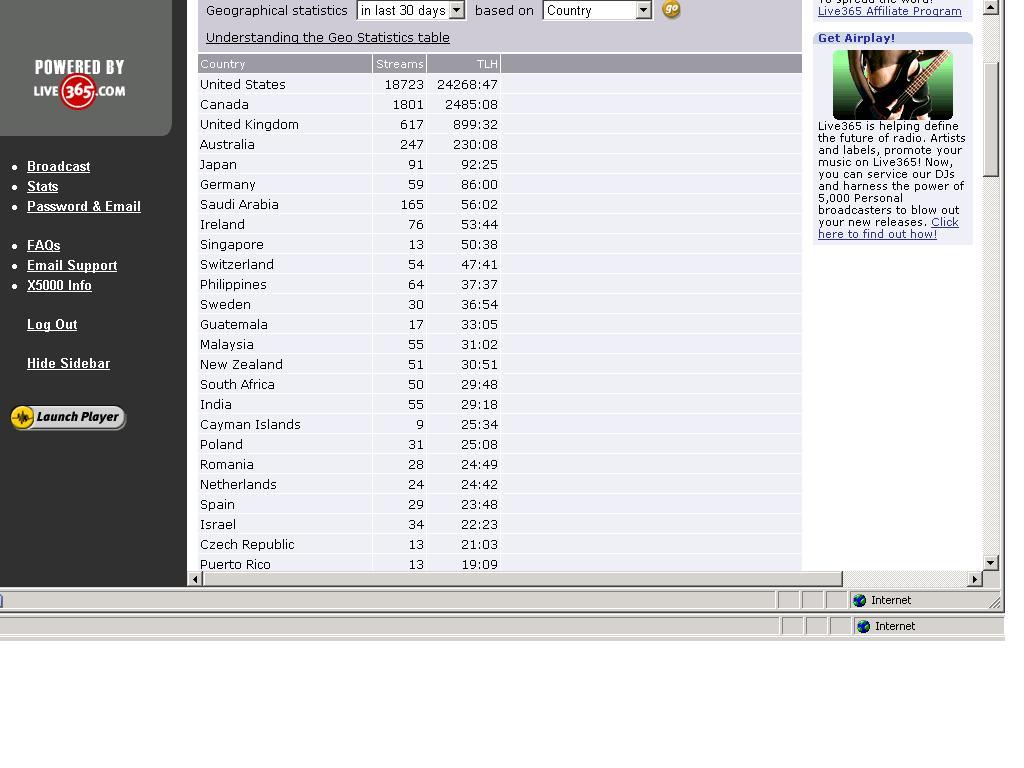
Task: Click Switzerland country name
Action: [237, 264]
